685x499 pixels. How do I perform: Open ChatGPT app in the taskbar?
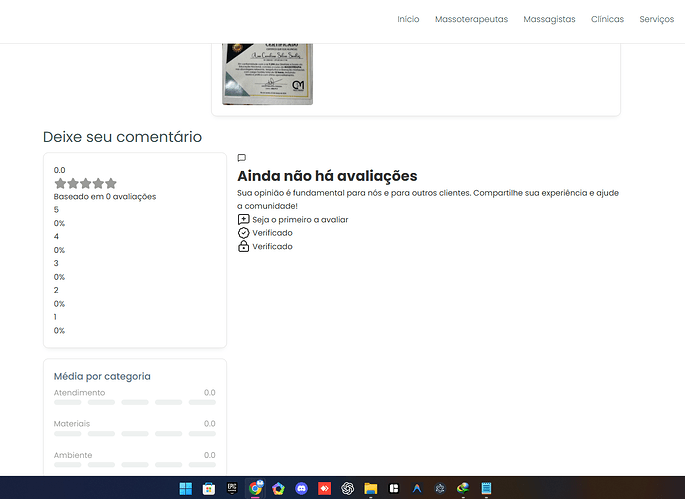point(348,488)
